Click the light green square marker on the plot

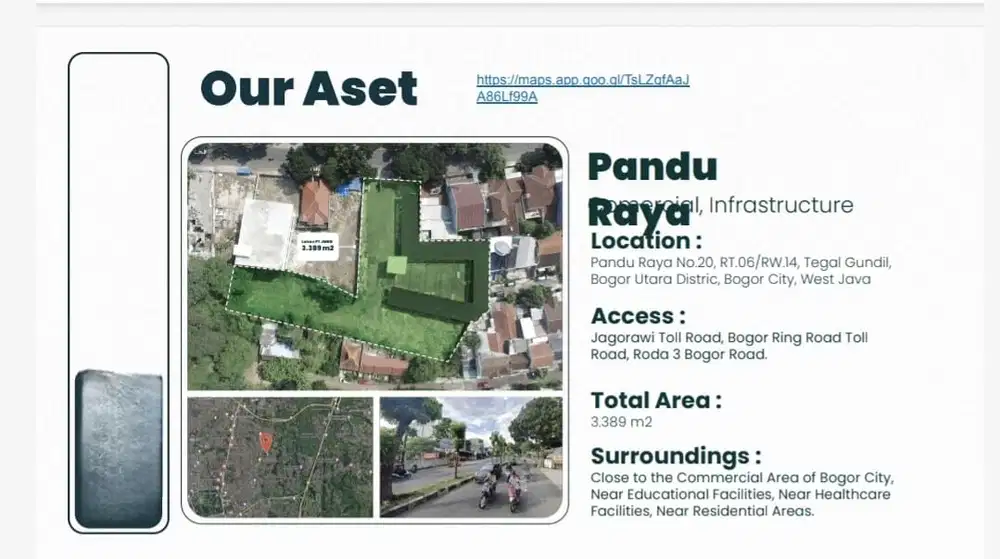click(398, 265)
